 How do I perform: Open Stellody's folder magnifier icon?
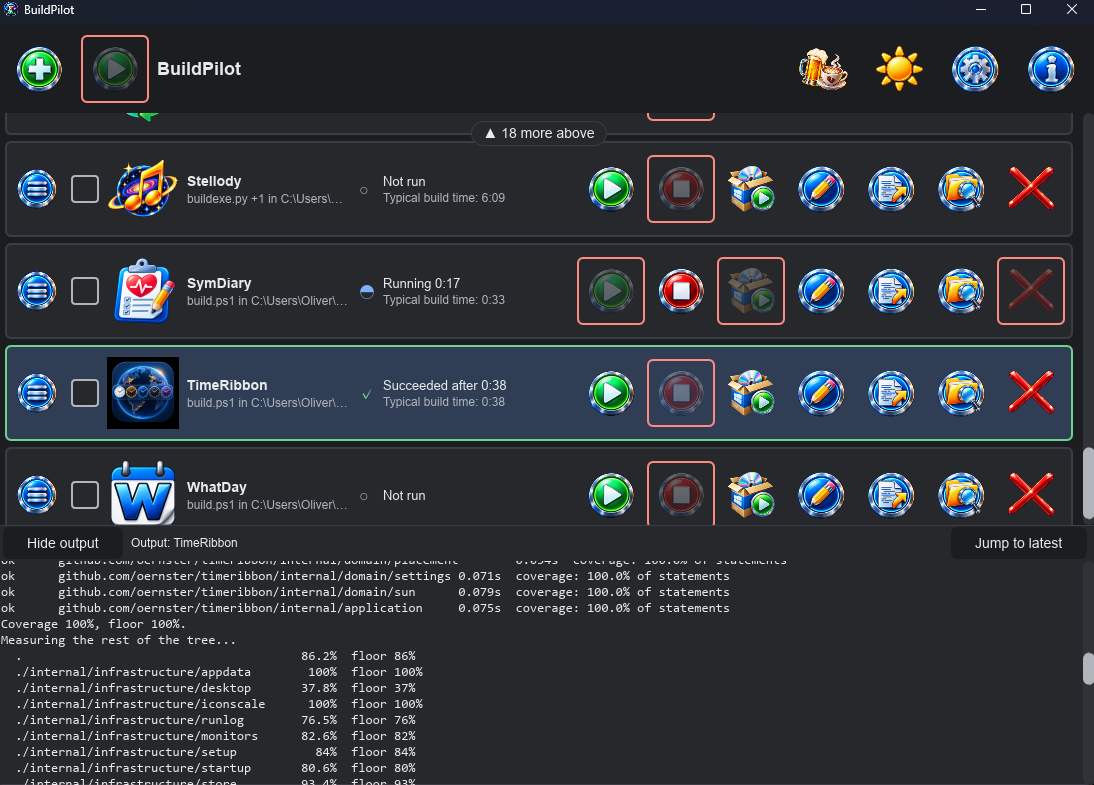point(961,189)
